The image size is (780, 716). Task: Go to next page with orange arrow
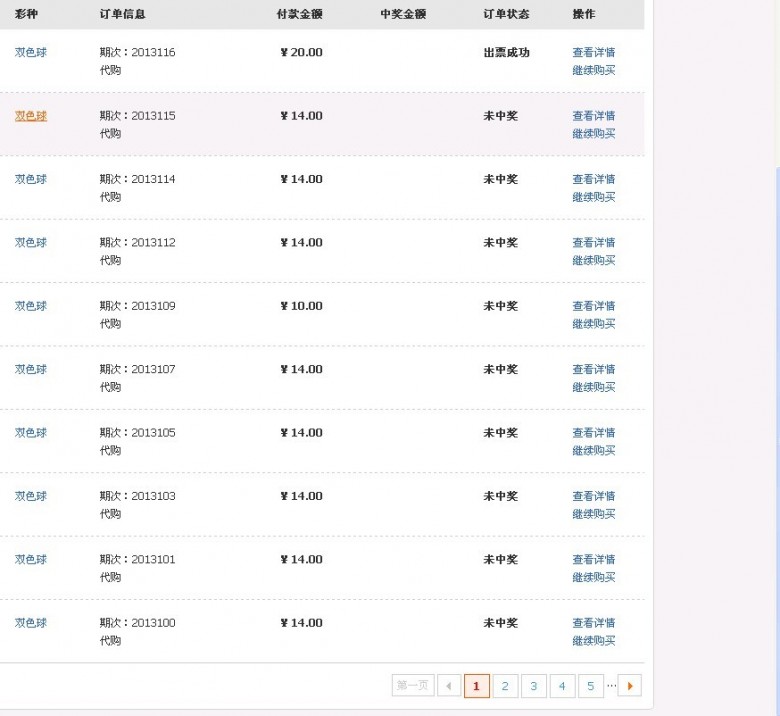(x=630, y=686)
